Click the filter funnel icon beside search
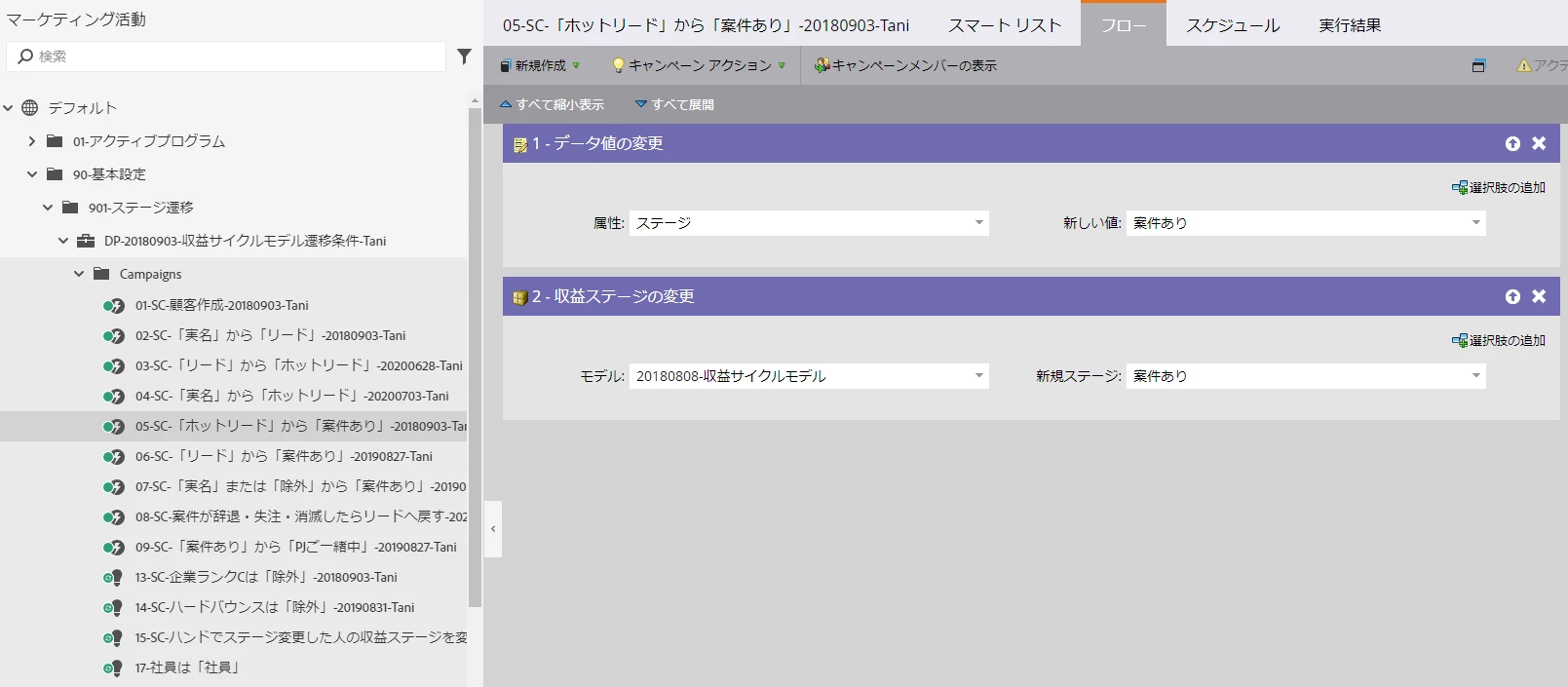The width and height of the screenshot is (1568, 687). point(464,57)
